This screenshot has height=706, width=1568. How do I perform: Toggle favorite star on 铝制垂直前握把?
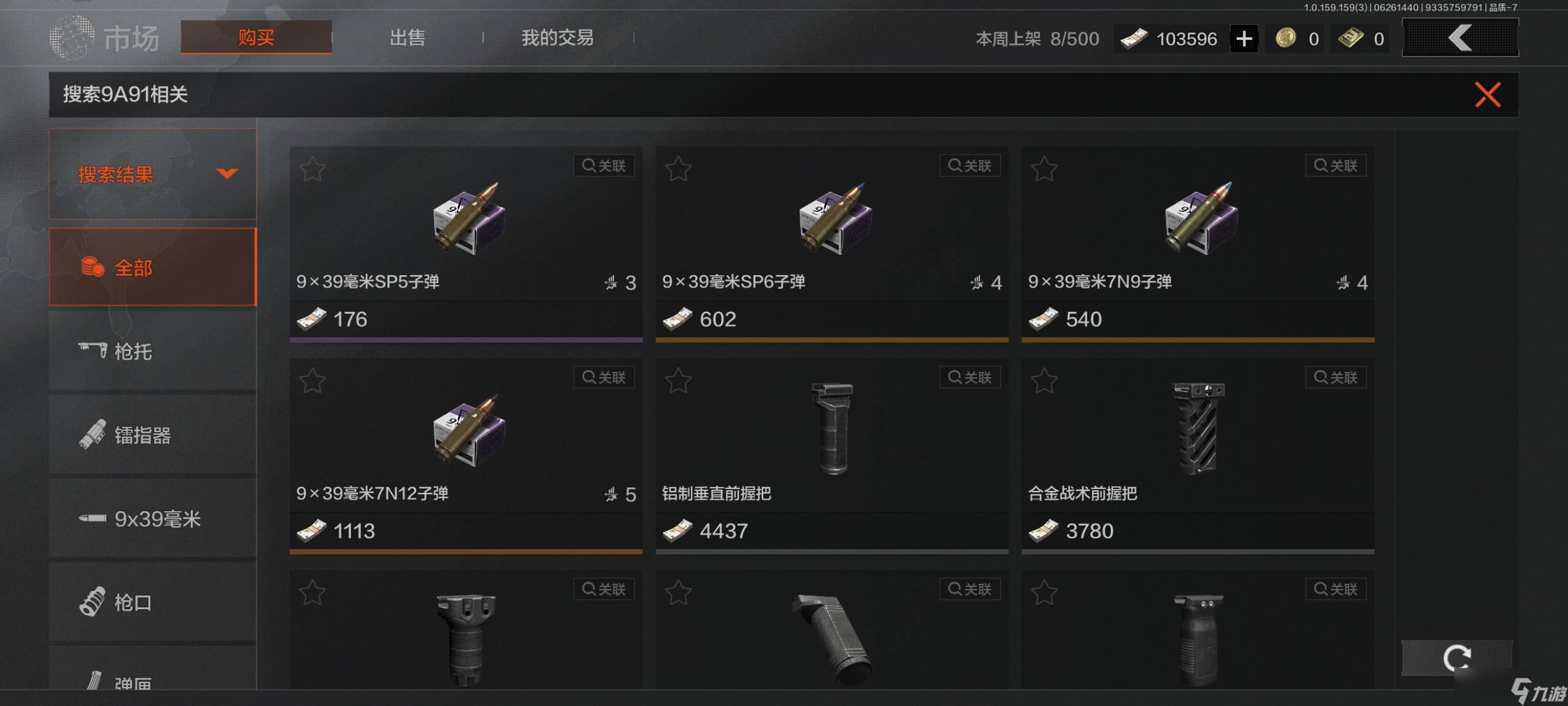pyautogui.click(x=678, y=380)
